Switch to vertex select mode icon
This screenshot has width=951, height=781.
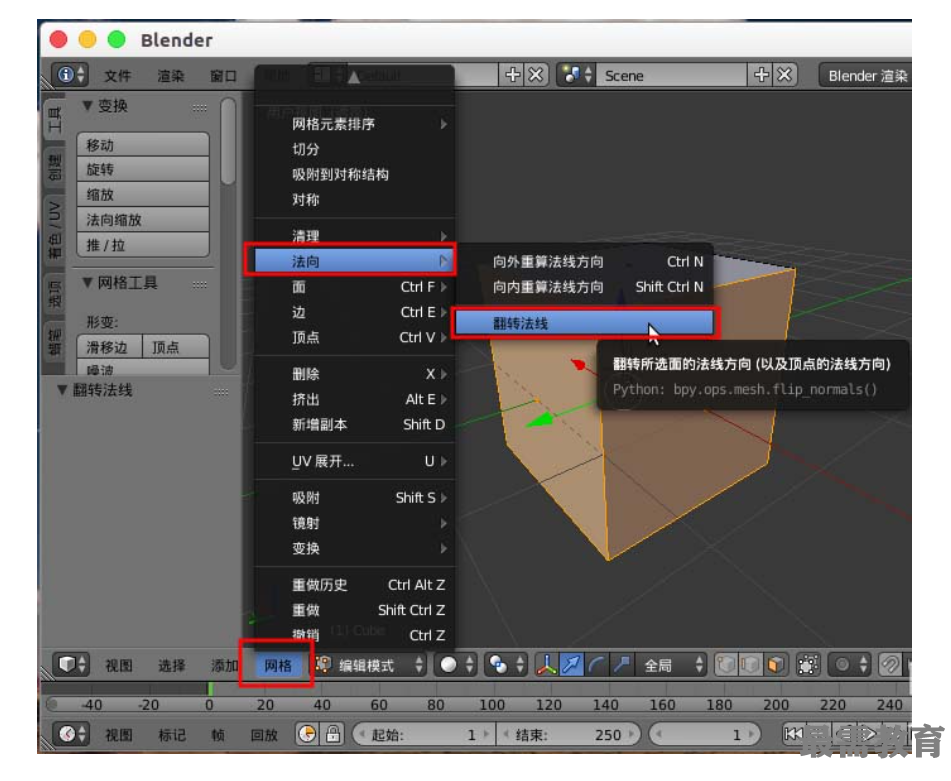tap(726, 665)
